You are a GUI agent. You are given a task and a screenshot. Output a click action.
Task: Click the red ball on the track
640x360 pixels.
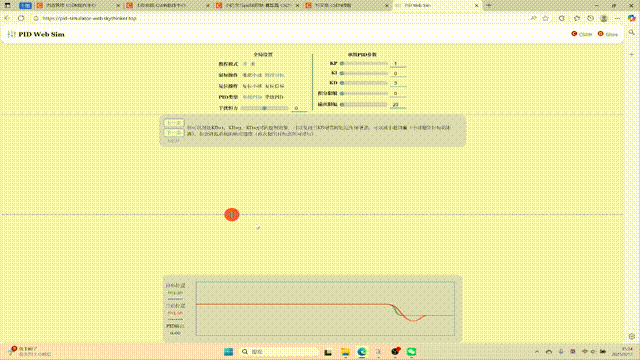232,215
